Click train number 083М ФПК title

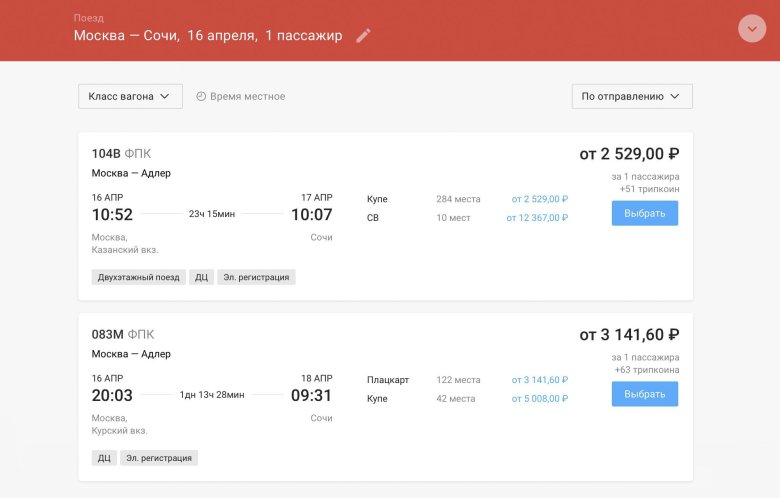click(123, 334)
